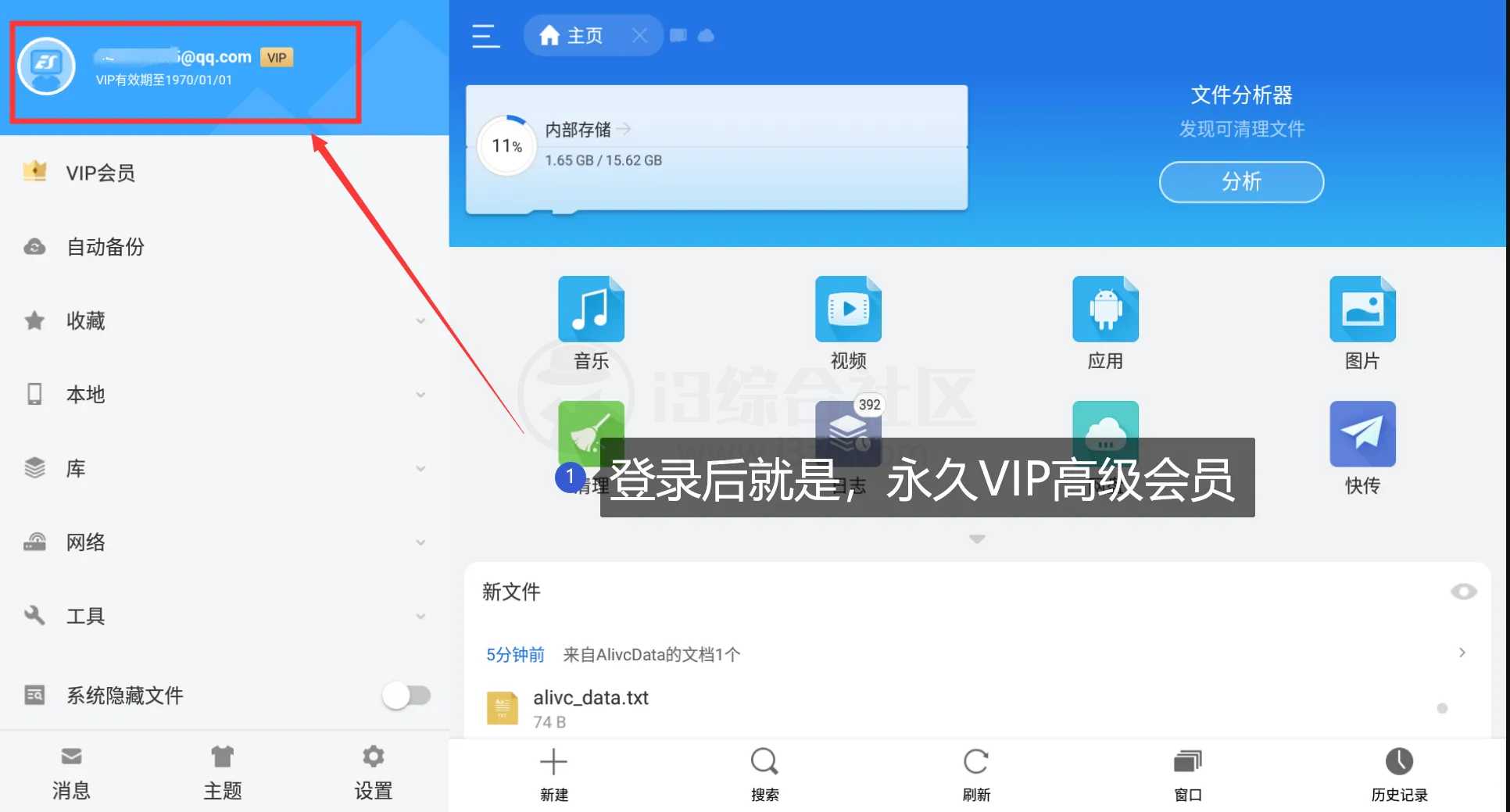Viewport: 1510px width, 812px height.
Task: Select the 主页 home tab
Action: [573, 36]
